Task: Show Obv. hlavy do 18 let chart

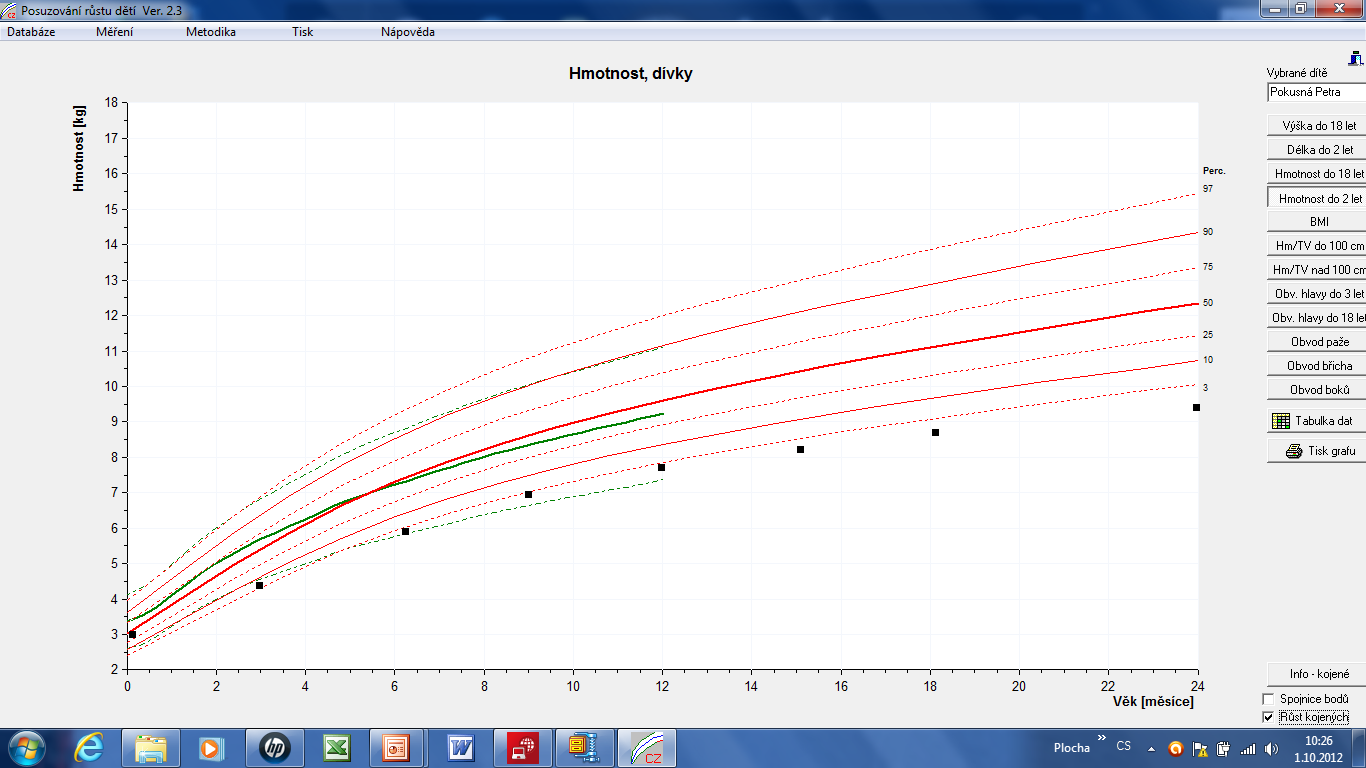Action: pyautogui.click(x=1316, y=318)
